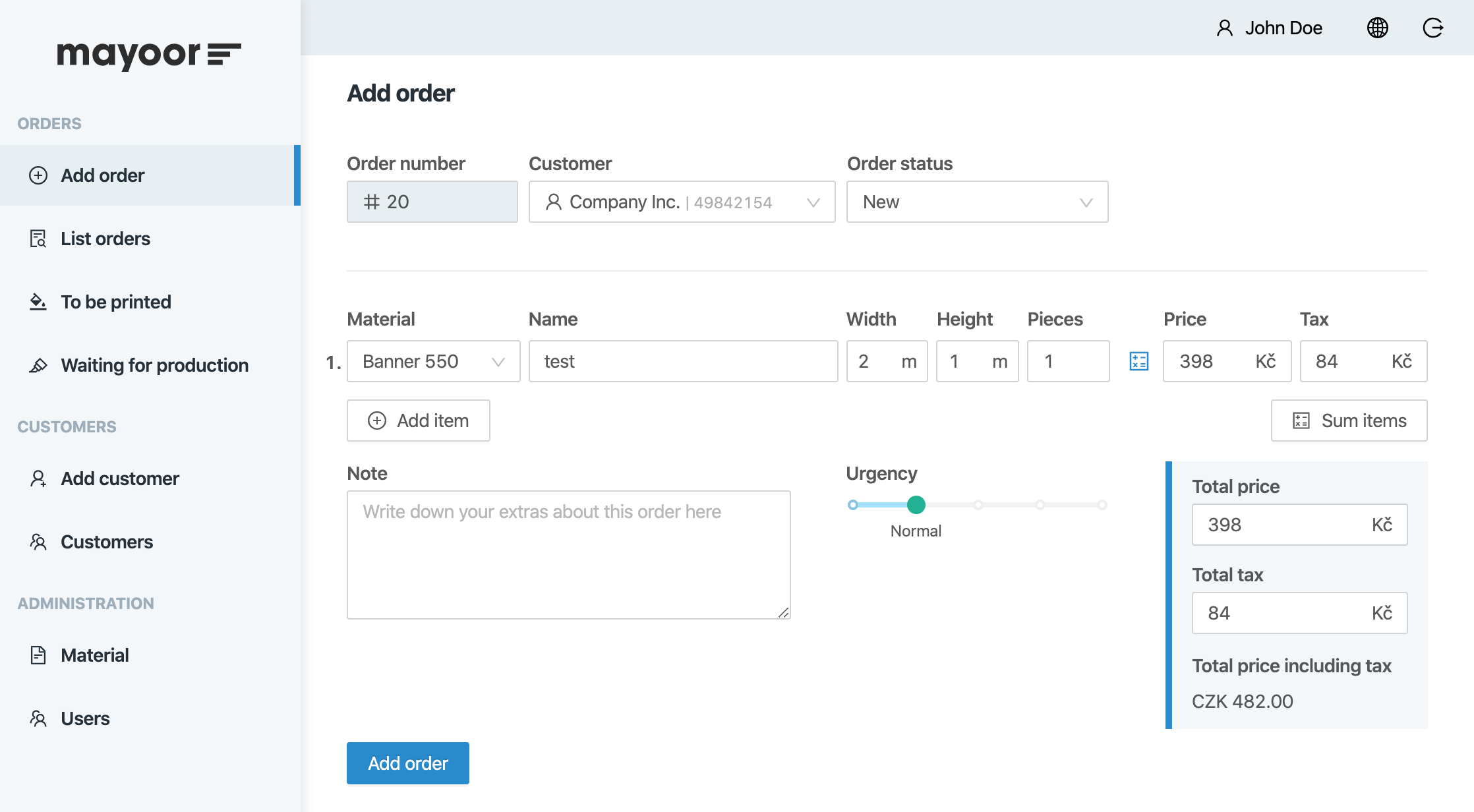Click the logout icon in header

pos(1432,28)
